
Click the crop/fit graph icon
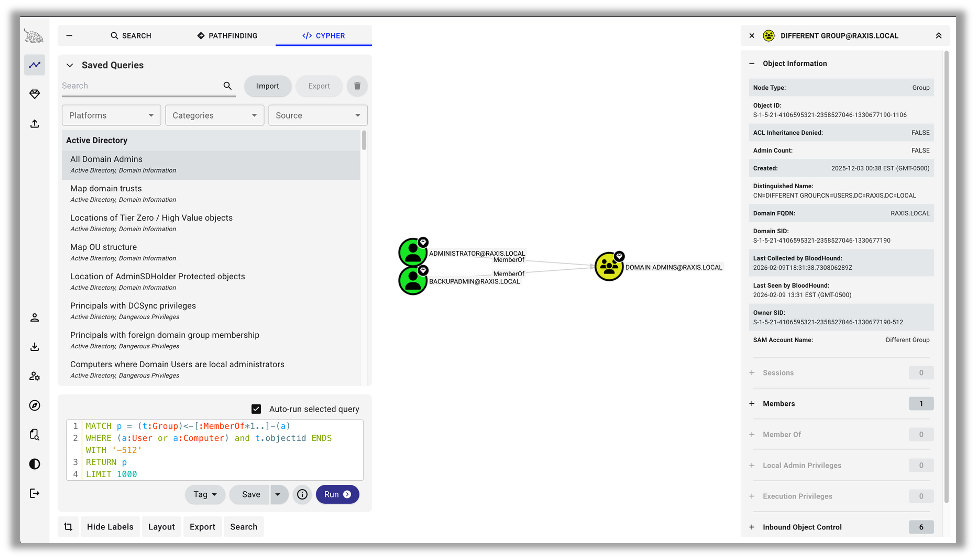pos(68,527)
